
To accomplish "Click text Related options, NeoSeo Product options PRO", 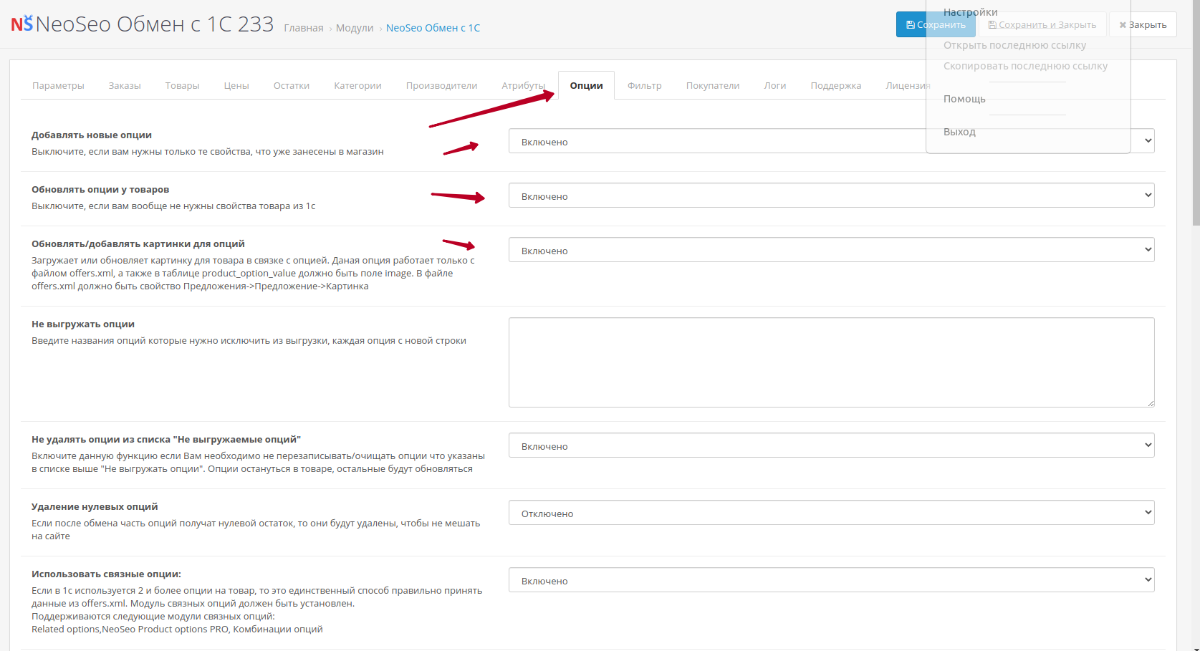I will (177, 630).
